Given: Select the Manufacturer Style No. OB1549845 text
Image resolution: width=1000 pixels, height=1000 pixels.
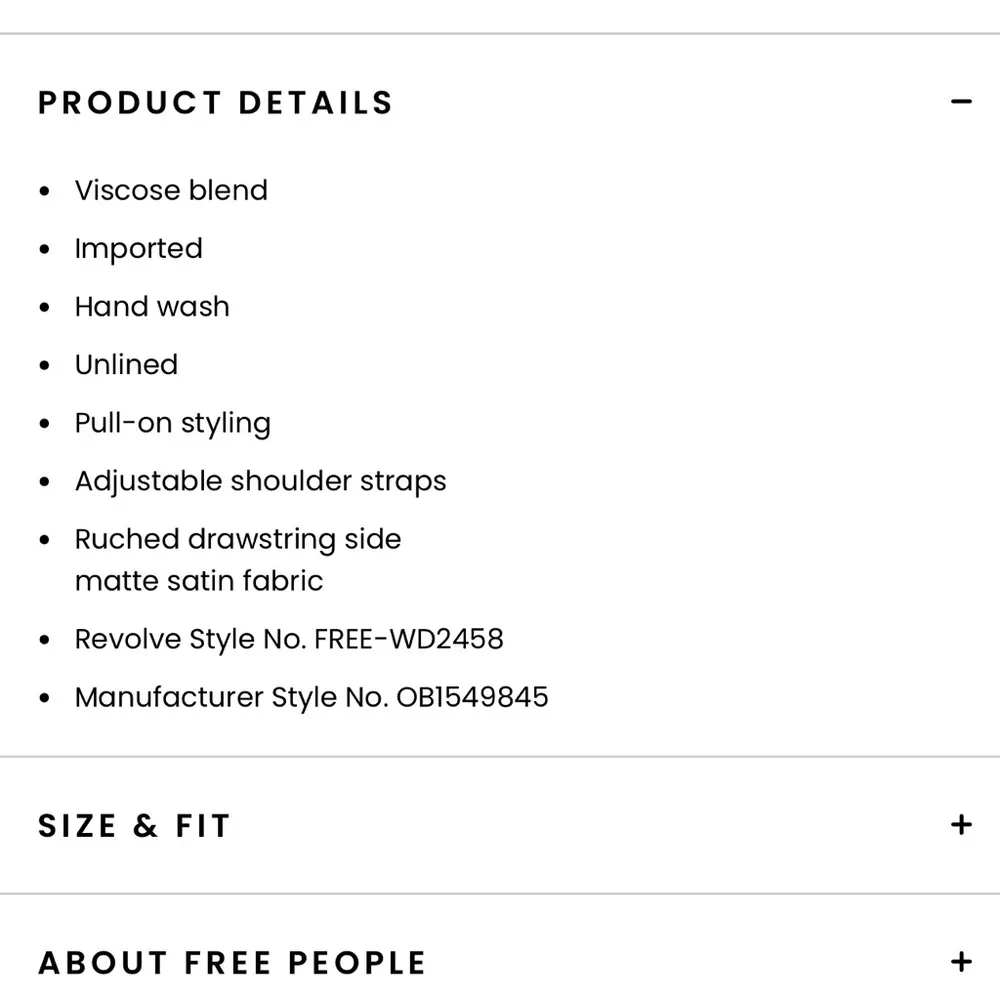Looking at the screenshot, I should click(x=311, y=696).
